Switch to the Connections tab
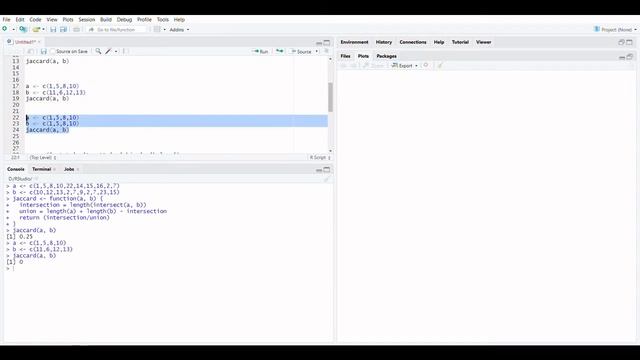 click(x=413, y=42)
